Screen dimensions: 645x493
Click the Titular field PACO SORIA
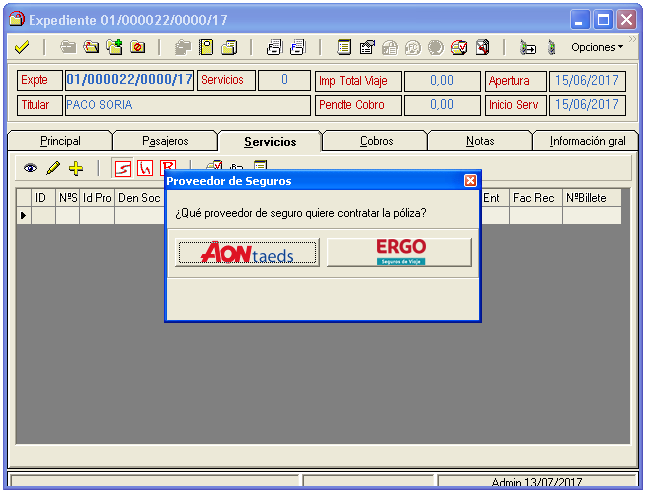[x=188, y=105]
